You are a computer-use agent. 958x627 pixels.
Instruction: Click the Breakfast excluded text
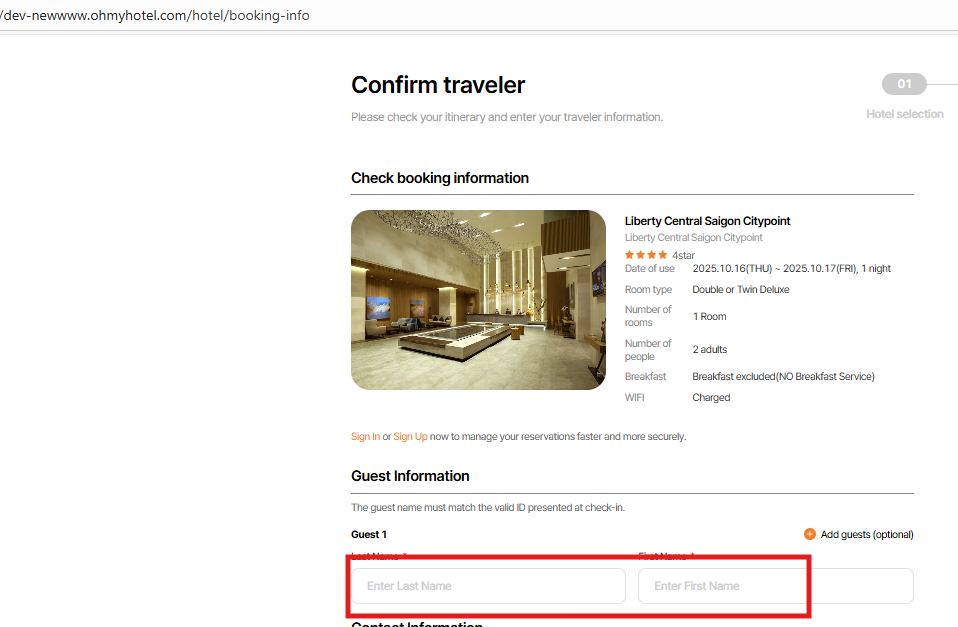(x=783, y=376)
